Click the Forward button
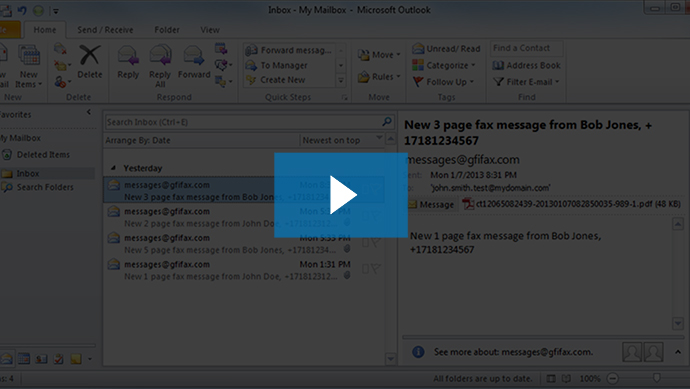Viewport: 690px width, 389px height. coord(194,62)
